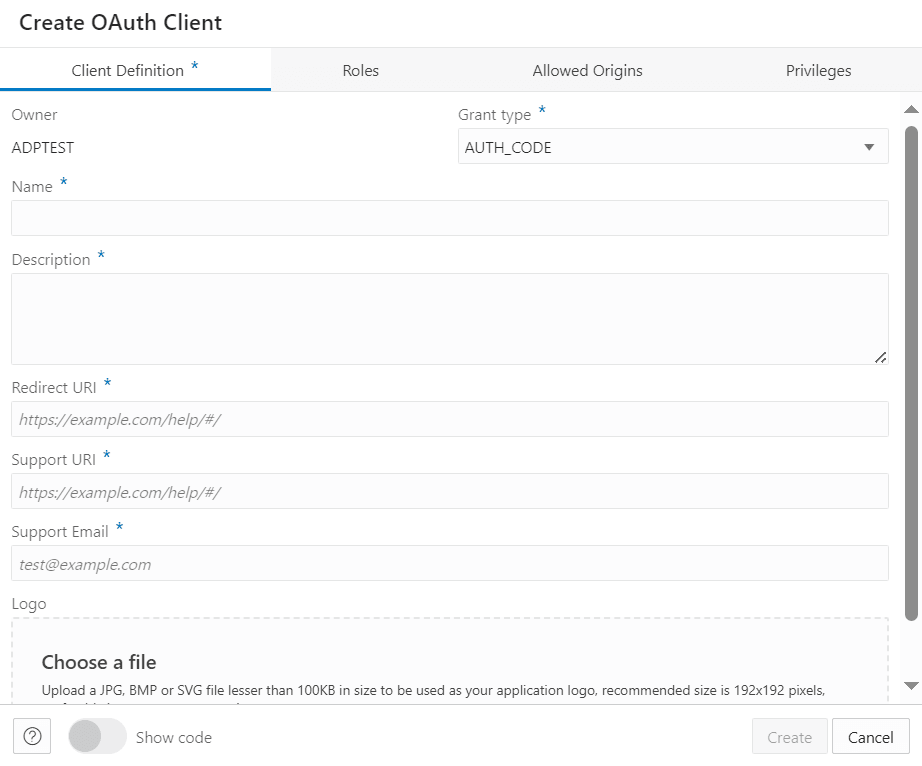Cancel creating the OAuth client

pos(870,736)
